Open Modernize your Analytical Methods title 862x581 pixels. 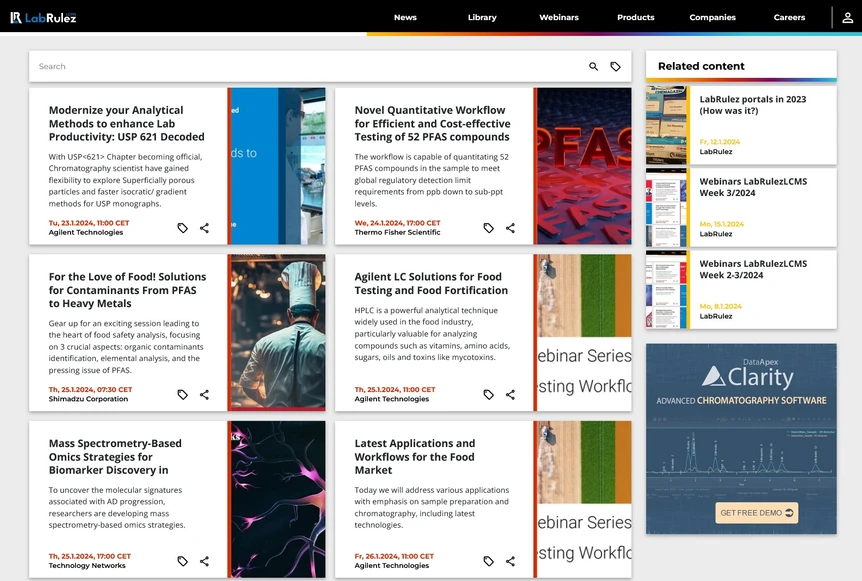pyautogui.click(x=126, y=124)
